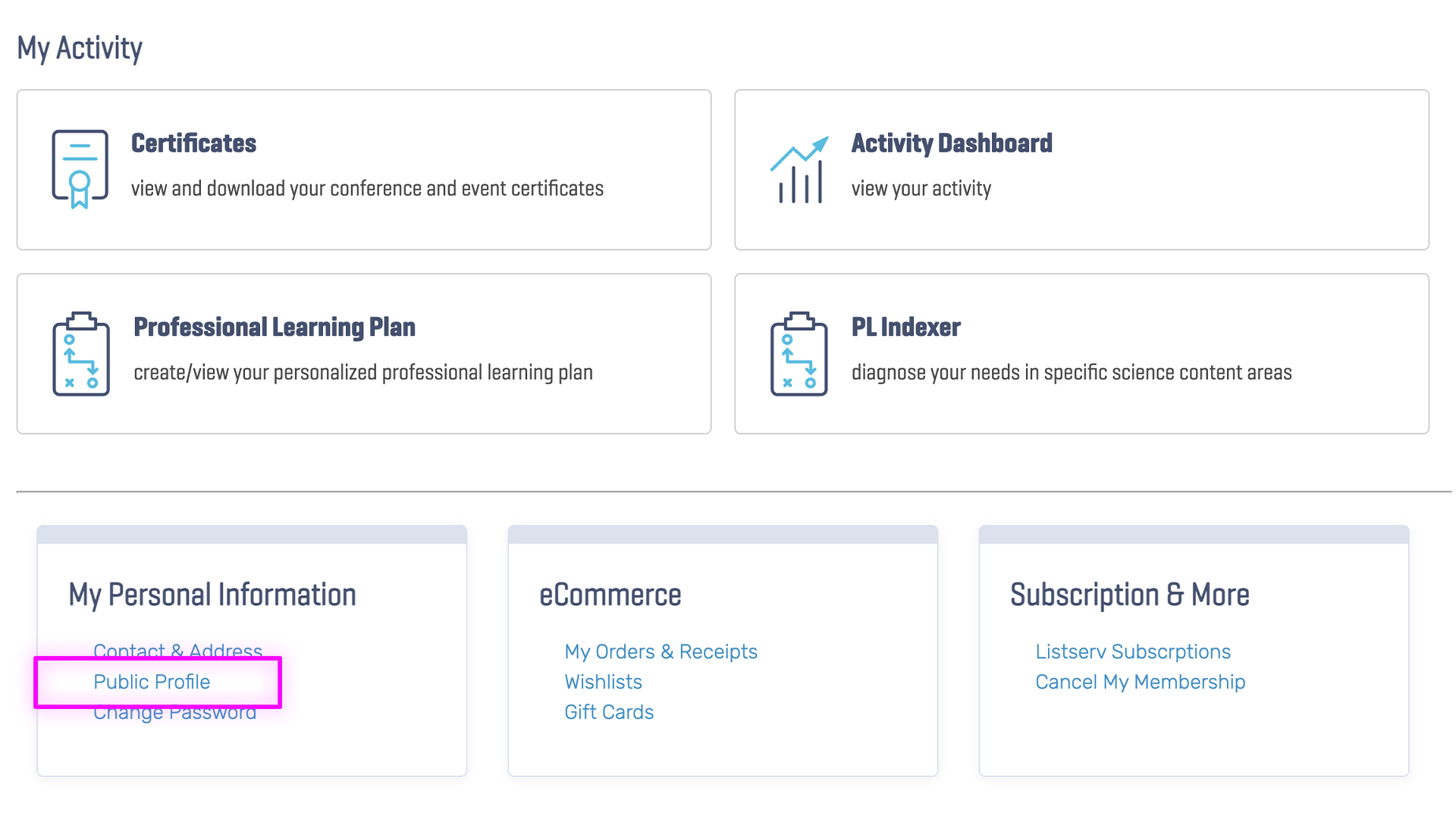Click the Certificates ribbon document icon
The height and width of the screenshot is (819, 1456).
[80, 169]
